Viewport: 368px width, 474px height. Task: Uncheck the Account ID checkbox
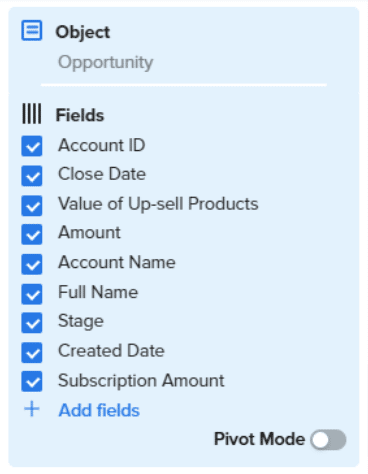[x=32, y=146]
